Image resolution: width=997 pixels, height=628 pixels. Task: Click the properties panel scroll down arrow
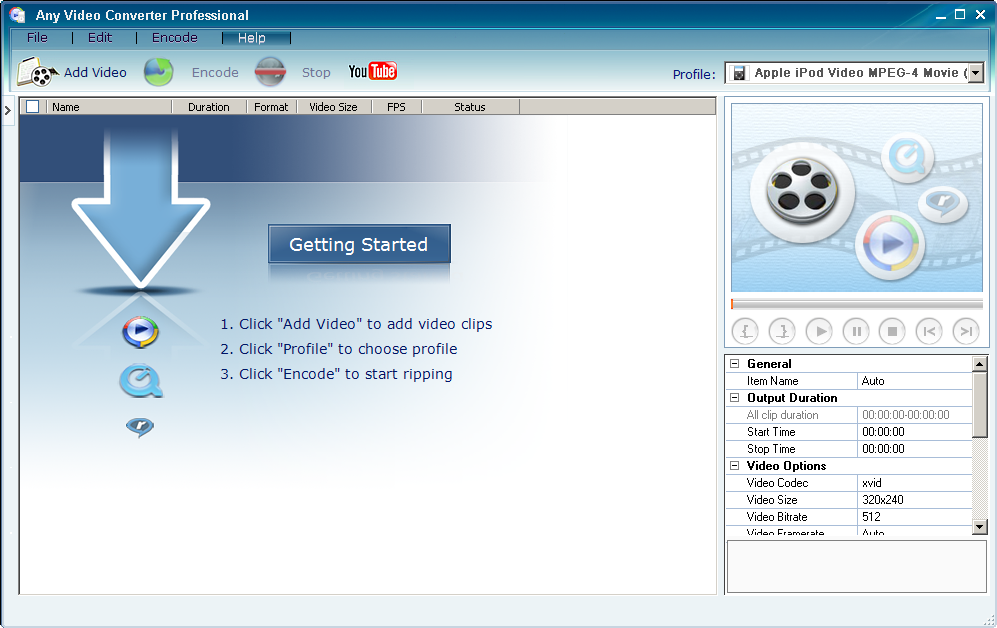click(980, 526)
